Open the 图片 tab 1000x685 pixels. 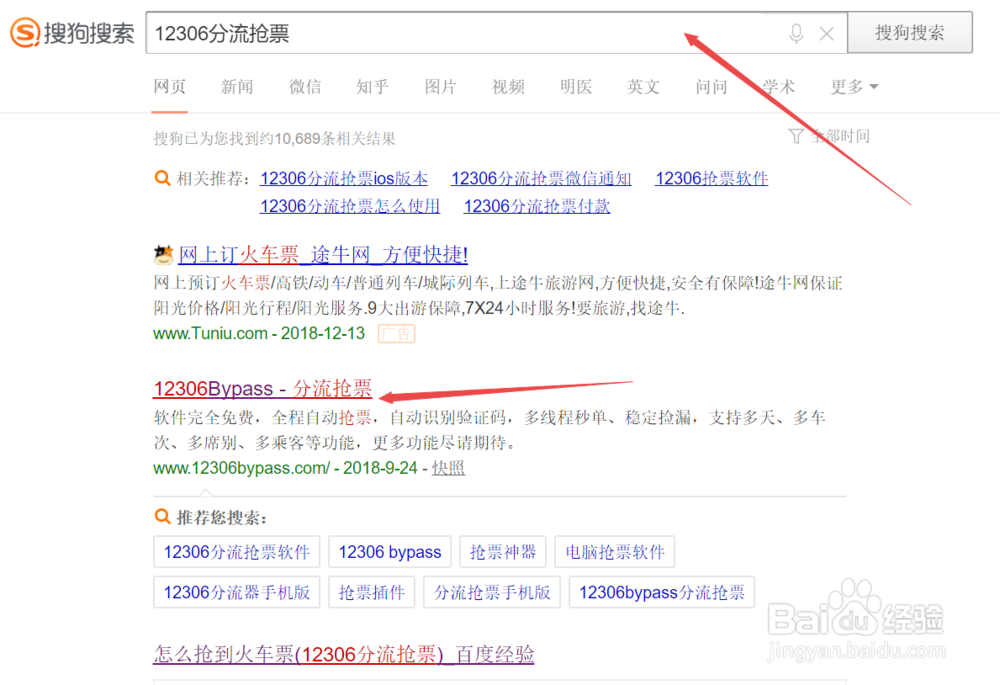(x=441, y=87)
